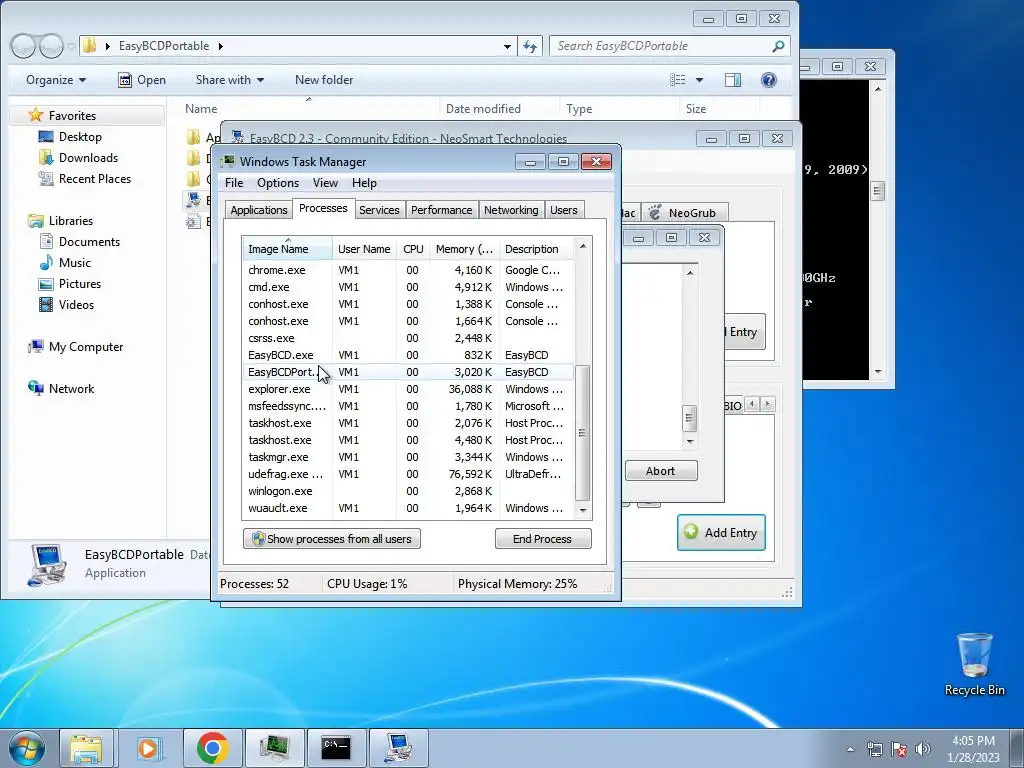
Task: Open the Documents library
Action: pyautogui.click(x=89, y=242)
